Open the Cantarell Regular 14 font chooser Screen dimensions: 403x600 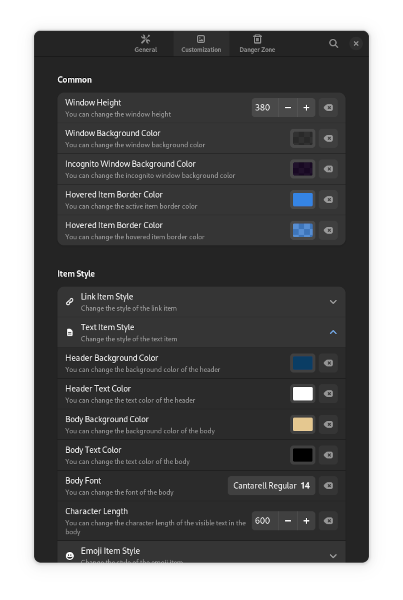[271, 486]
